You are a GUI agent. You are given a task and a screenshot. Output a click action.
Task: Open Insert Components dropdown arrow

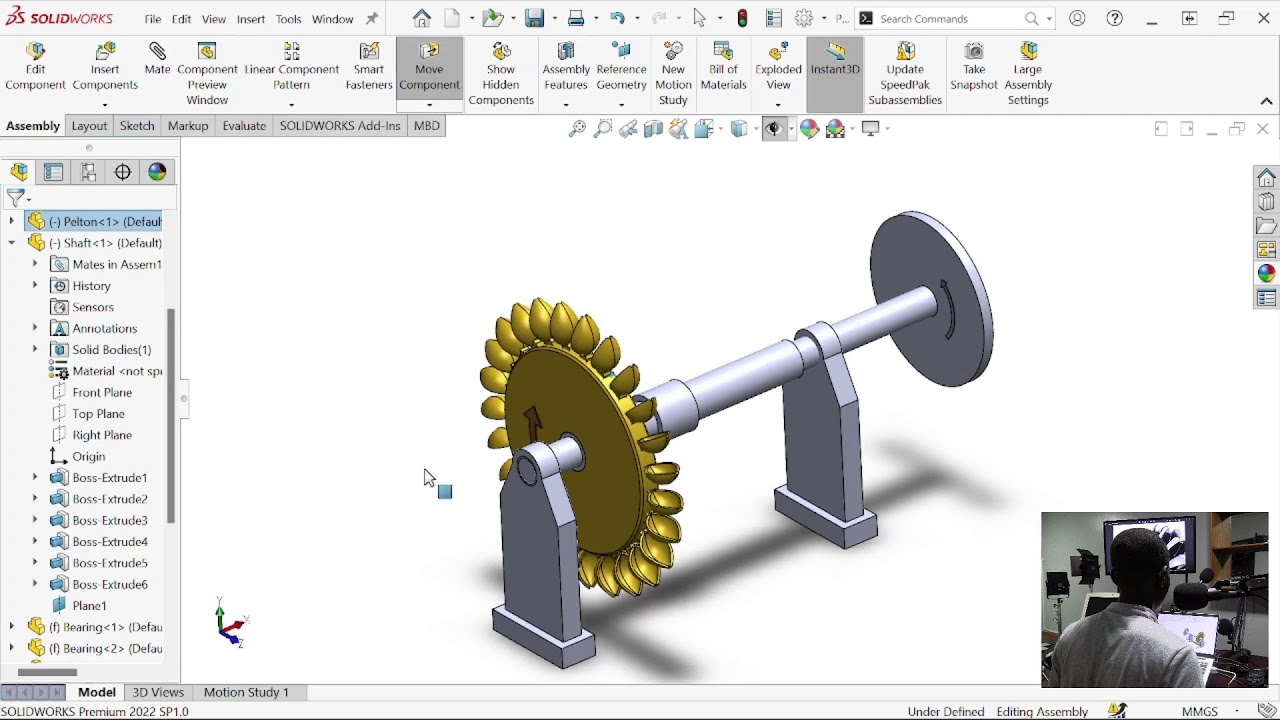(105, 104)
